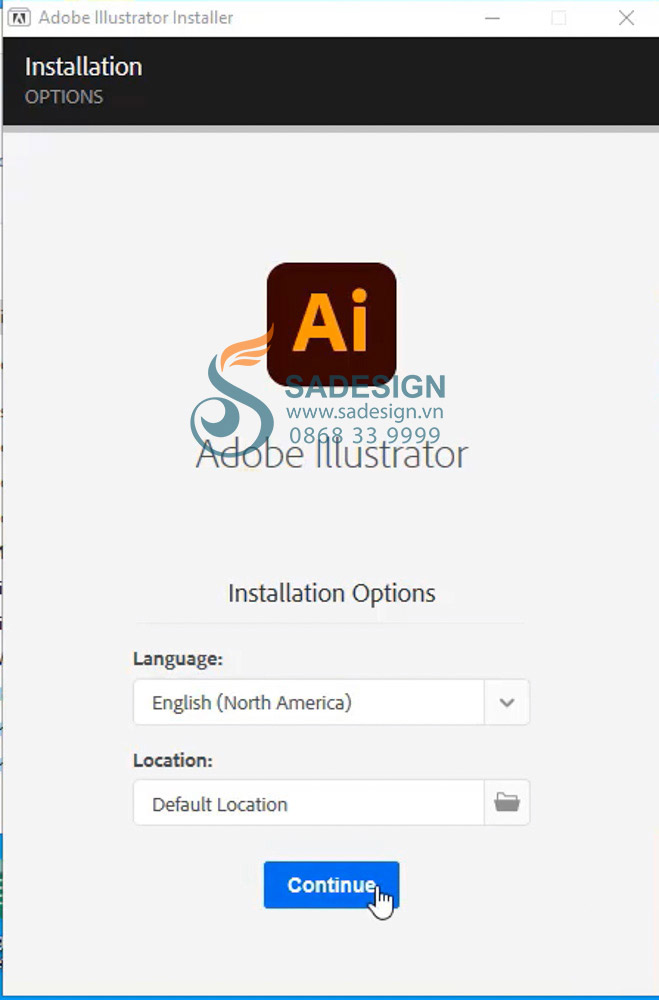Click the blue Continue button
Screen dimensions: 659x1000
(331, 885)
